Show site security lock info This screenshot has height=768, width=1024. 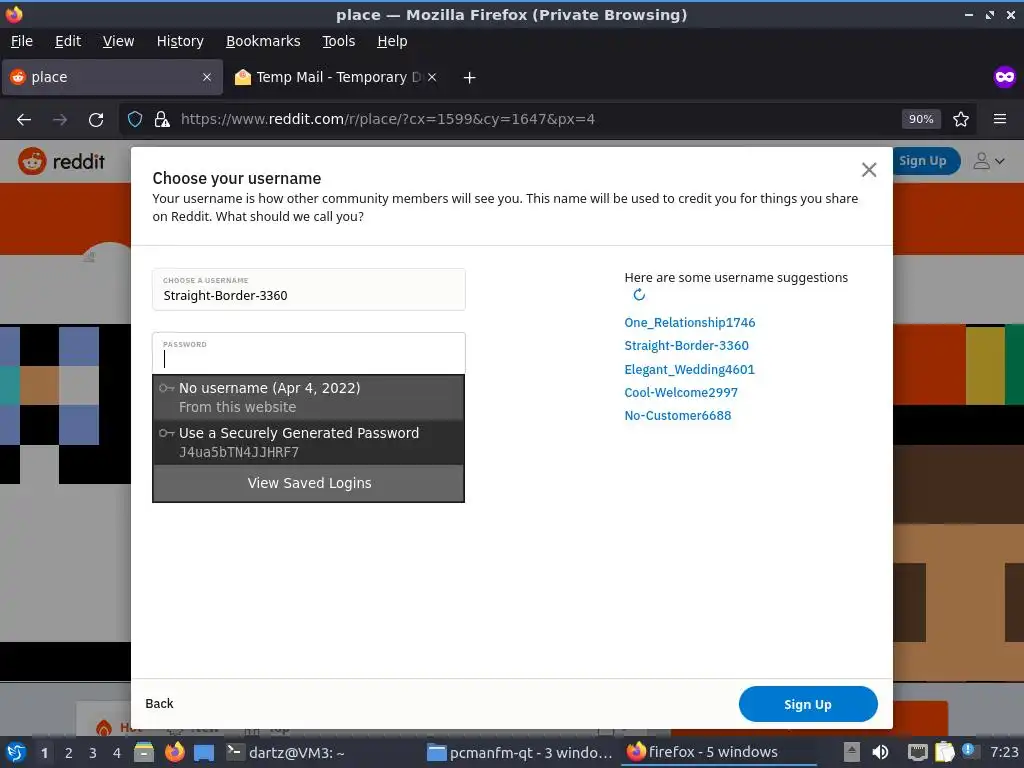click(x=162, y=119)
